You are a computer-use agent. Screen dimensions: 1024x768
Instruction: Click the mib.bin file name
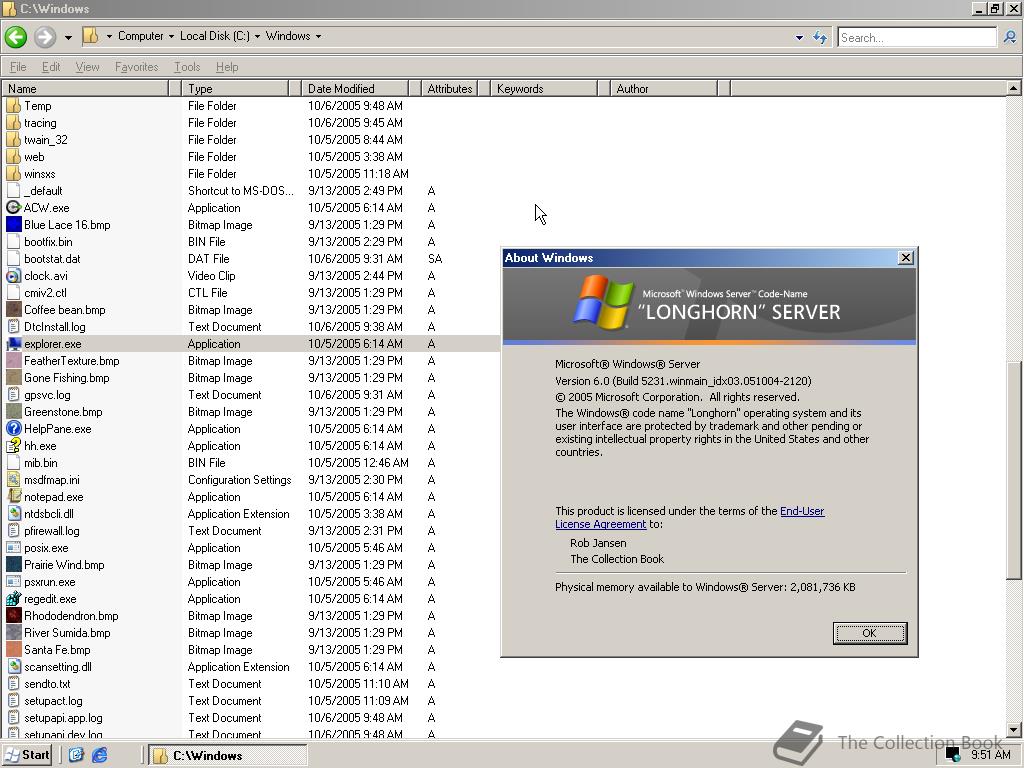[40, 462]
